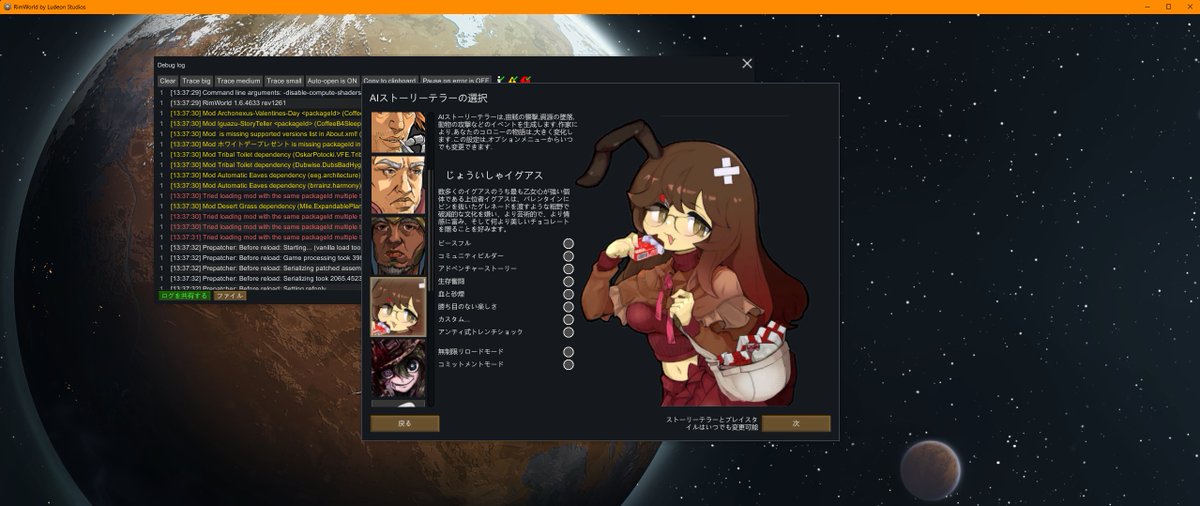Pick the gray-haired old man storyteller portrait

click(398, 184)
